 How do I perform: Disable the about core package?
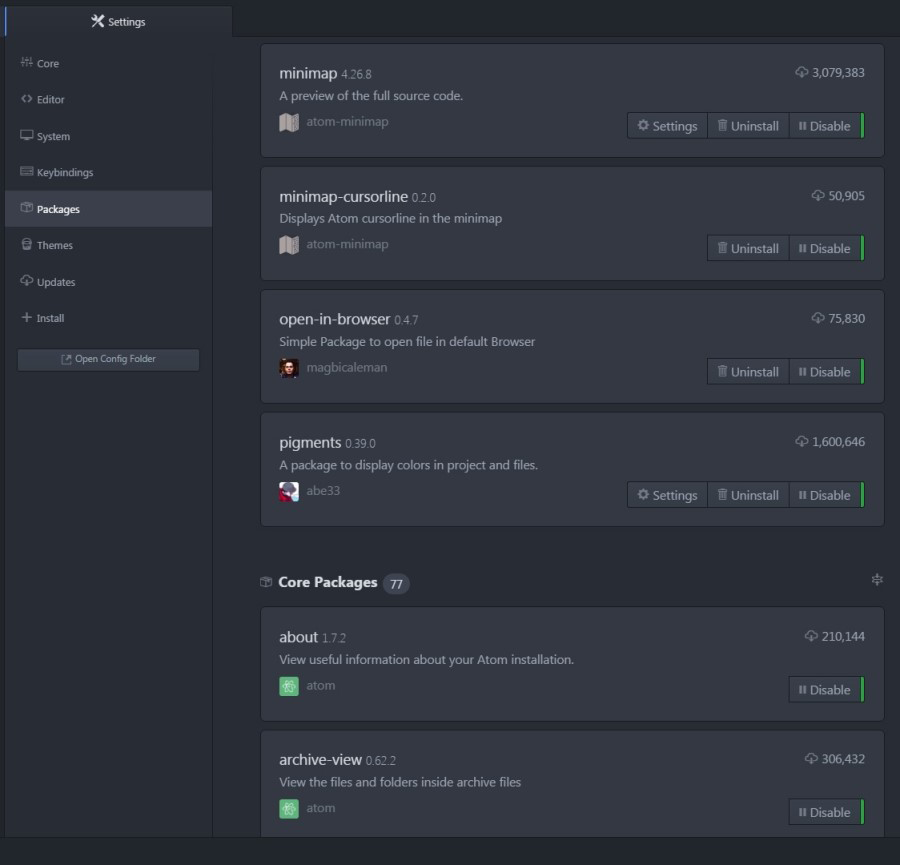pyautogui.click(x=826, y=689)
